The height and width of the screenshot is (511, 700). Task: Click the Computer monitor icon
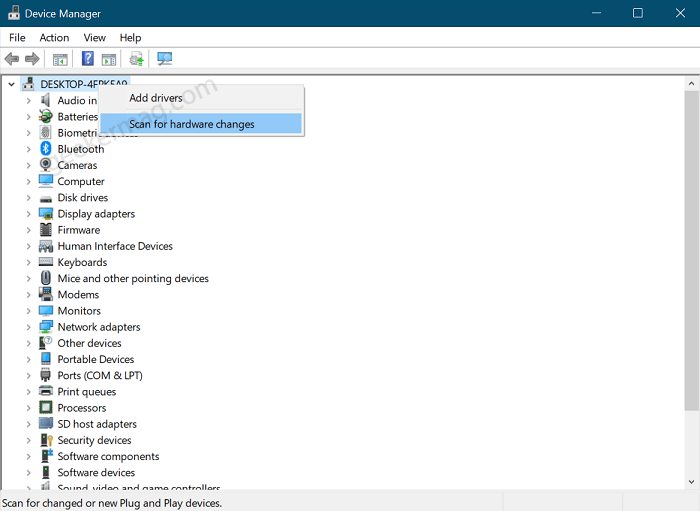pos(46,181)
